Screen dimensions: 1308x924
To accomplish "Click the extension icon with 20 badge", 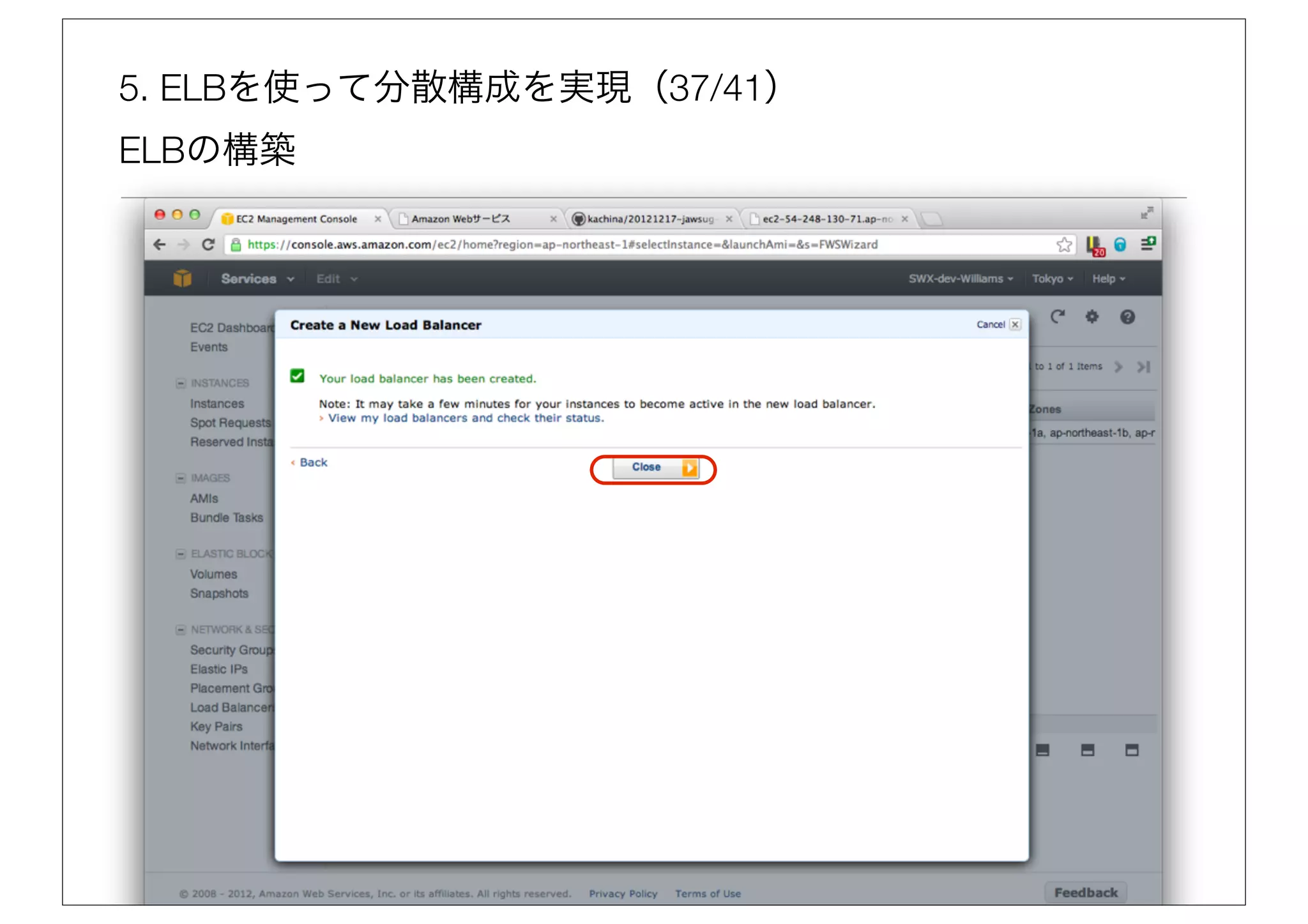I will [1095, 246].
